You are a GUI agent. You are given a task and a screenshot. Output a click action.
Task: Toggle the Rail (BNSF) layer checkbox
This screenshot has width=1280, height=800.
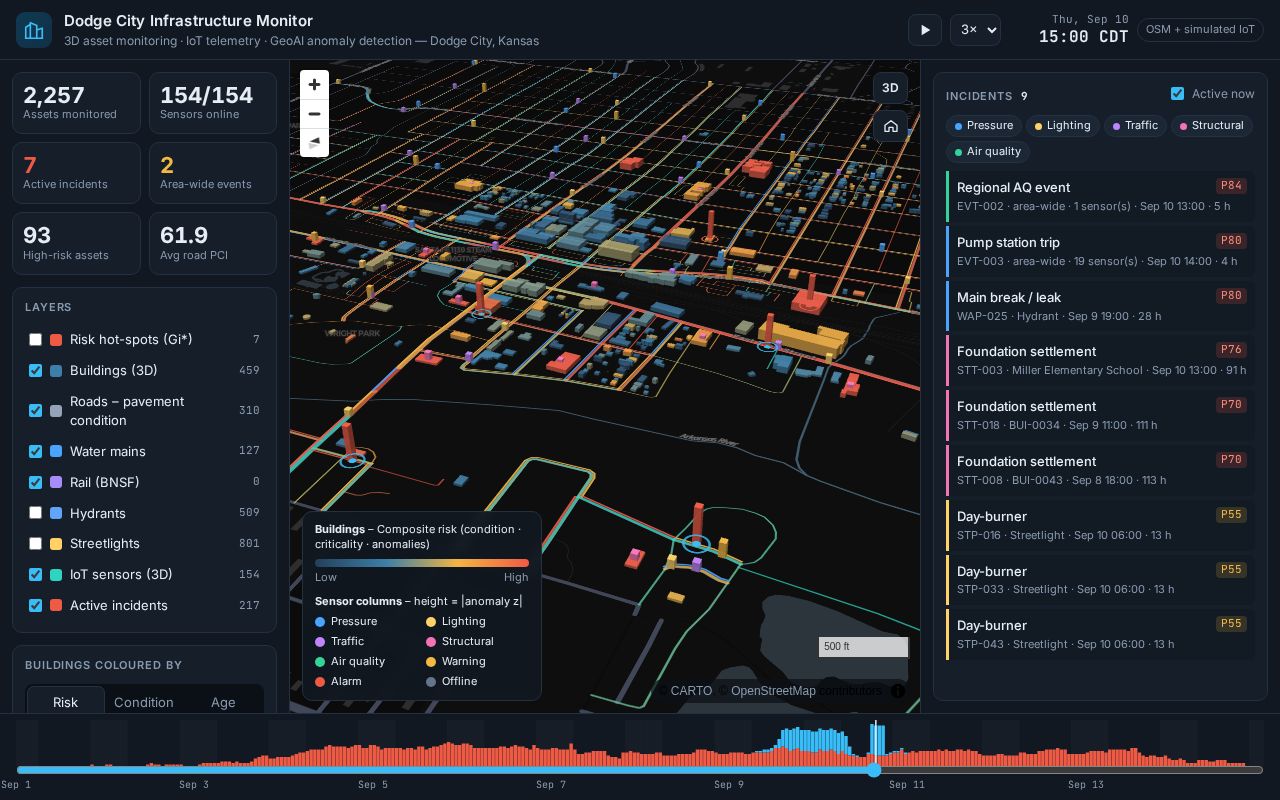[35, 483]
